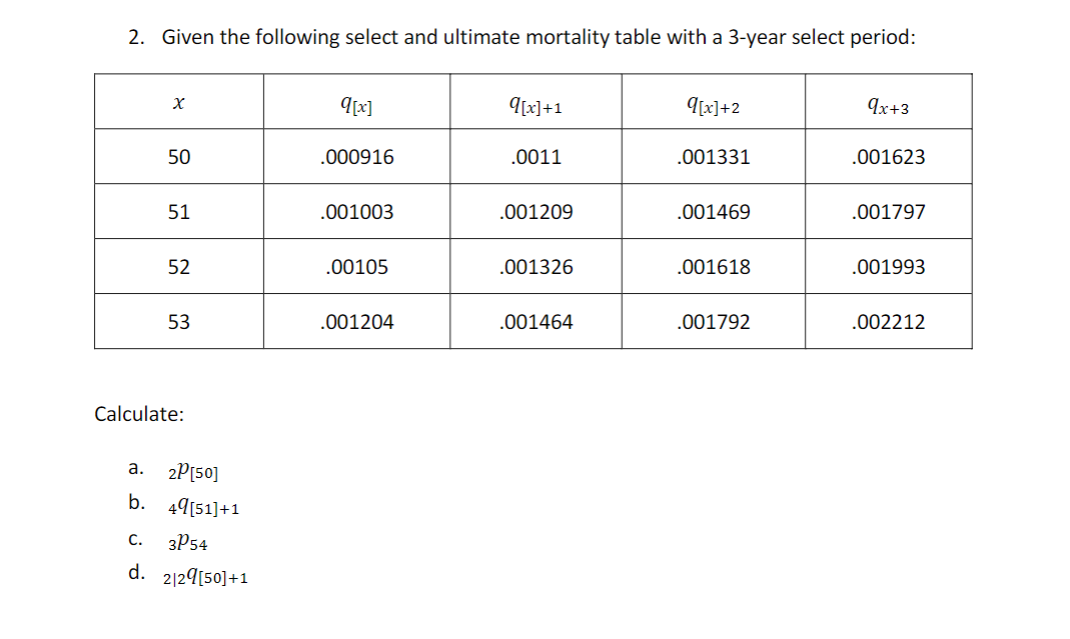This screenshot has width=1070, height=639.
Task: Select the age 51 row label
Action: (179, 212)
